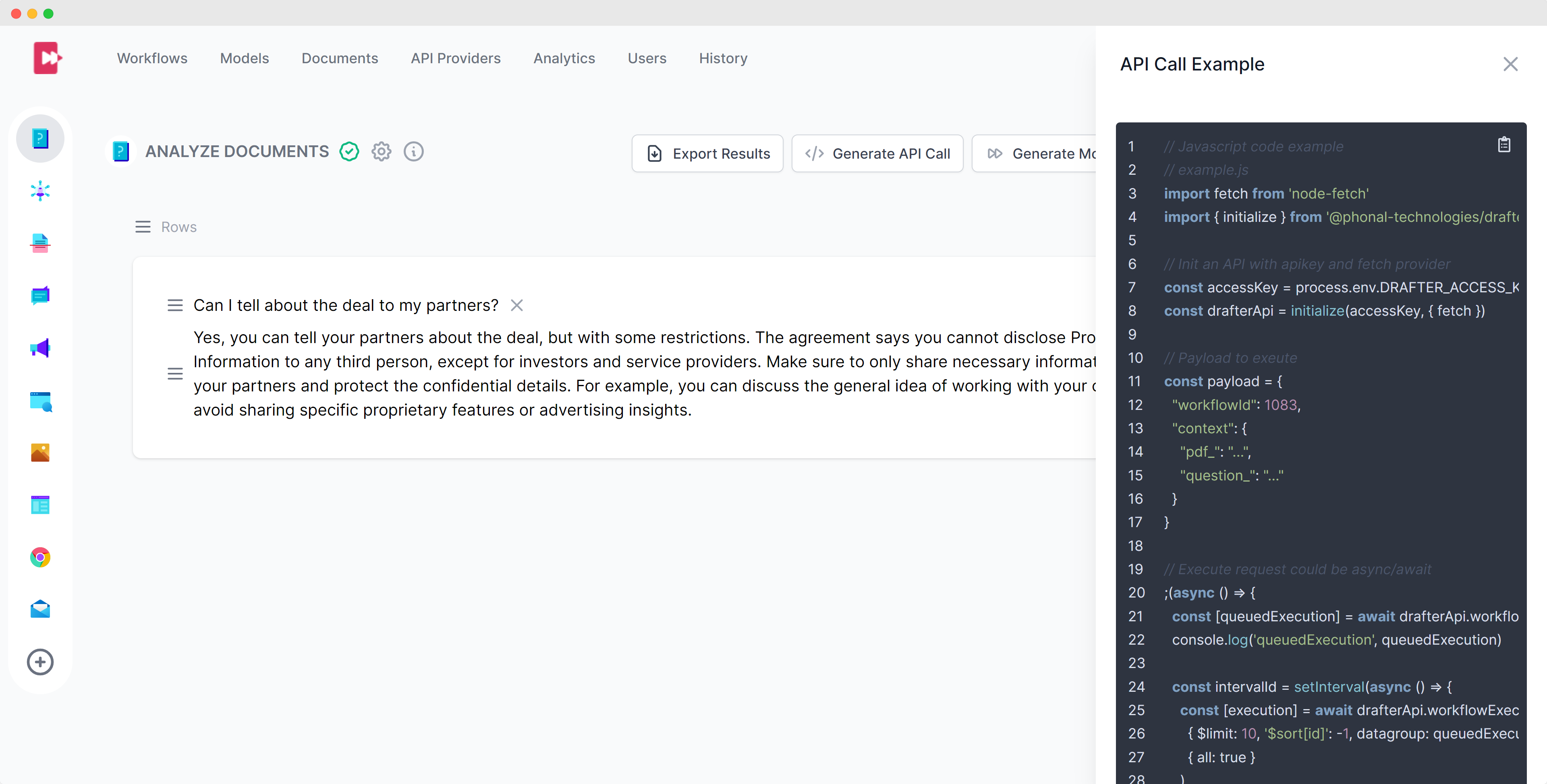The image size is (1547, 784).
Task: Go to API Providers menu
Action: pos(455,58)
